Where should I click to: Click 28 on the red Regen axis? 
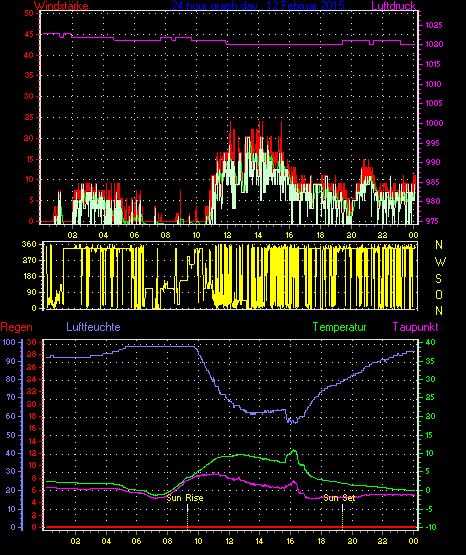(x=31, y=355)
